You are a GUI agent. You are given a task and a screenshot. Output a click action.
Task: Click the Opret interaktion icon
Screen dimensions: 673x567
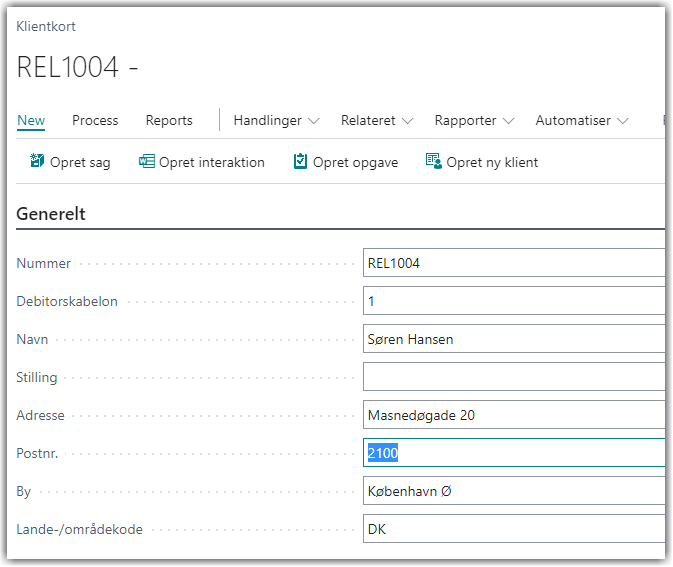click(147, 162)
